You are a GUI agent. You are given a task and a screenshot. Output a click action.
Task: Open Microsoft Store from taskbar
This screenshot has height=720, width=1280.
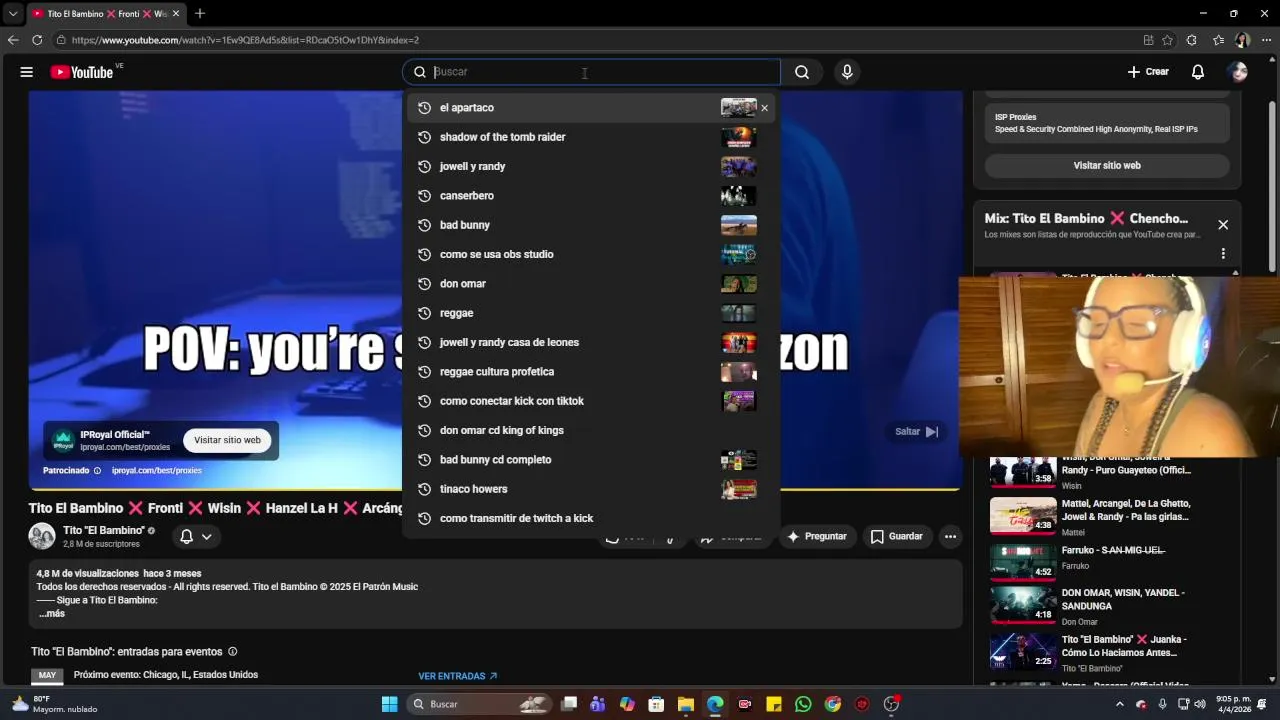tap(656, 704)
